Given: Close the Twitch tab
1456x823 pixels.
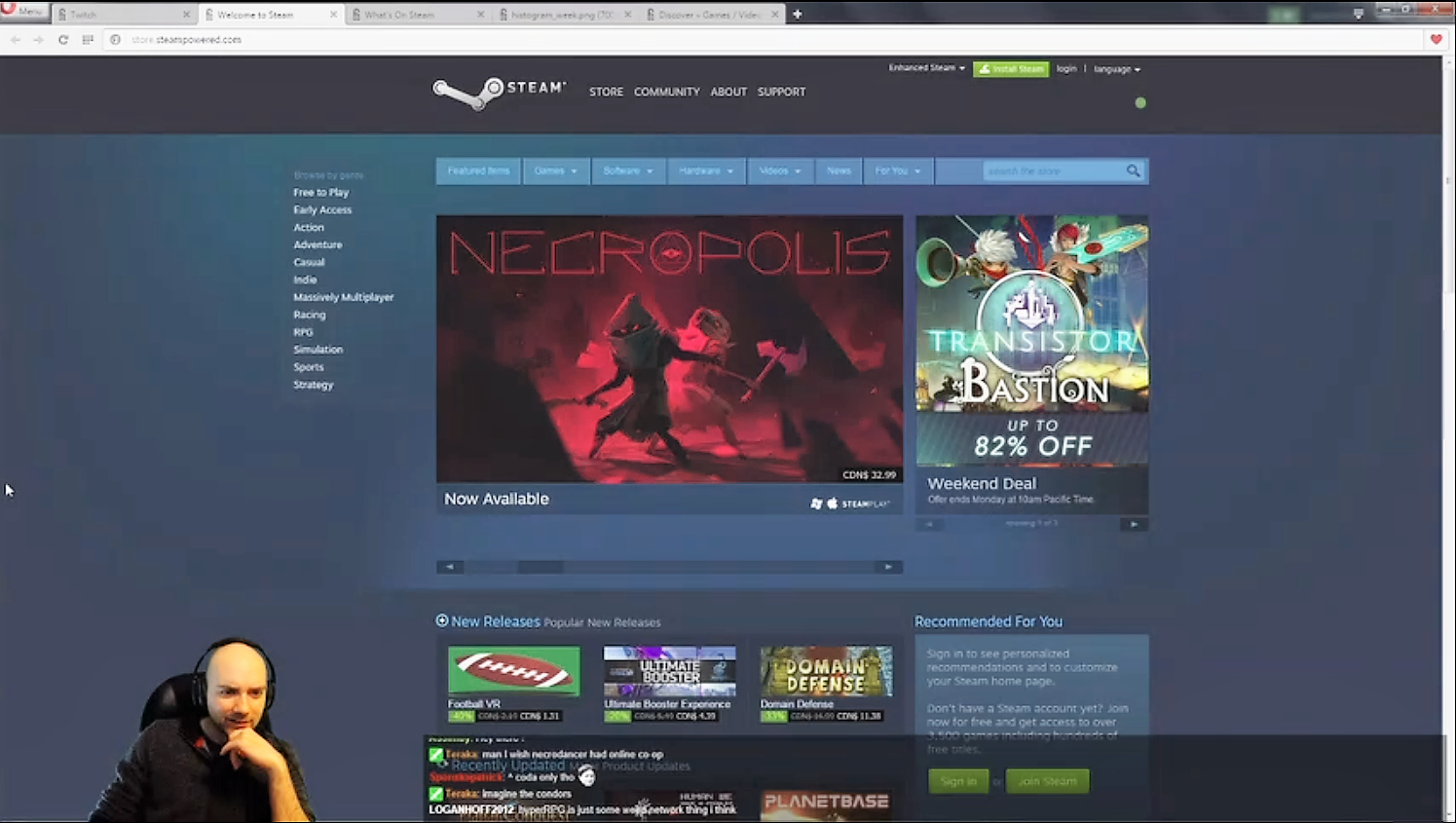Looking at the screenshot, I should pos(186,15).
